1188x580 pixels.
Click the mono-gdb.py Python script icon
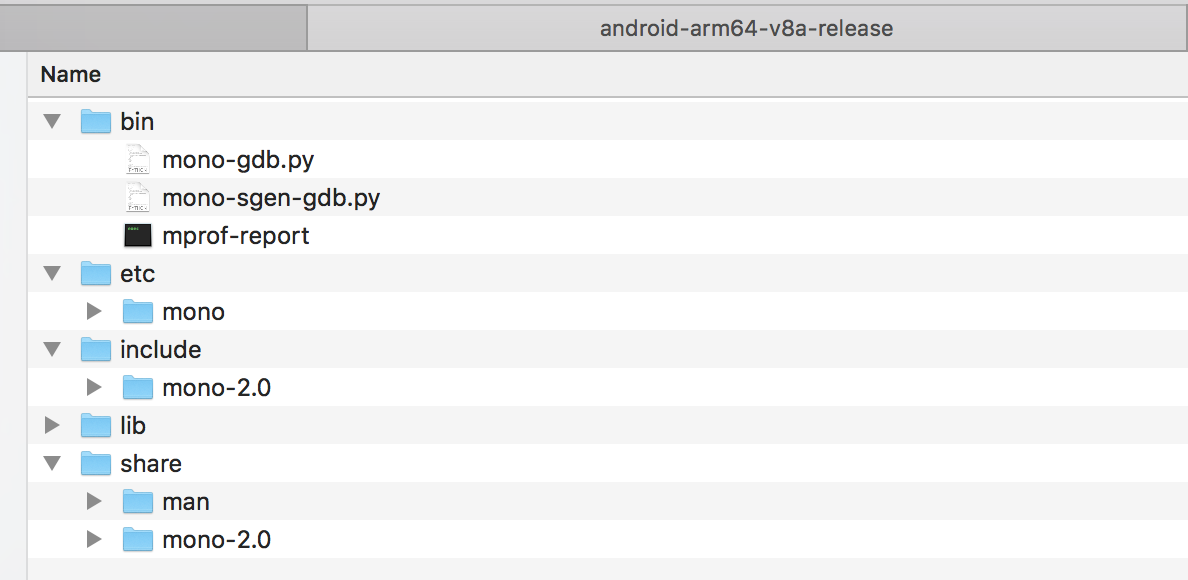click(137, 159)
